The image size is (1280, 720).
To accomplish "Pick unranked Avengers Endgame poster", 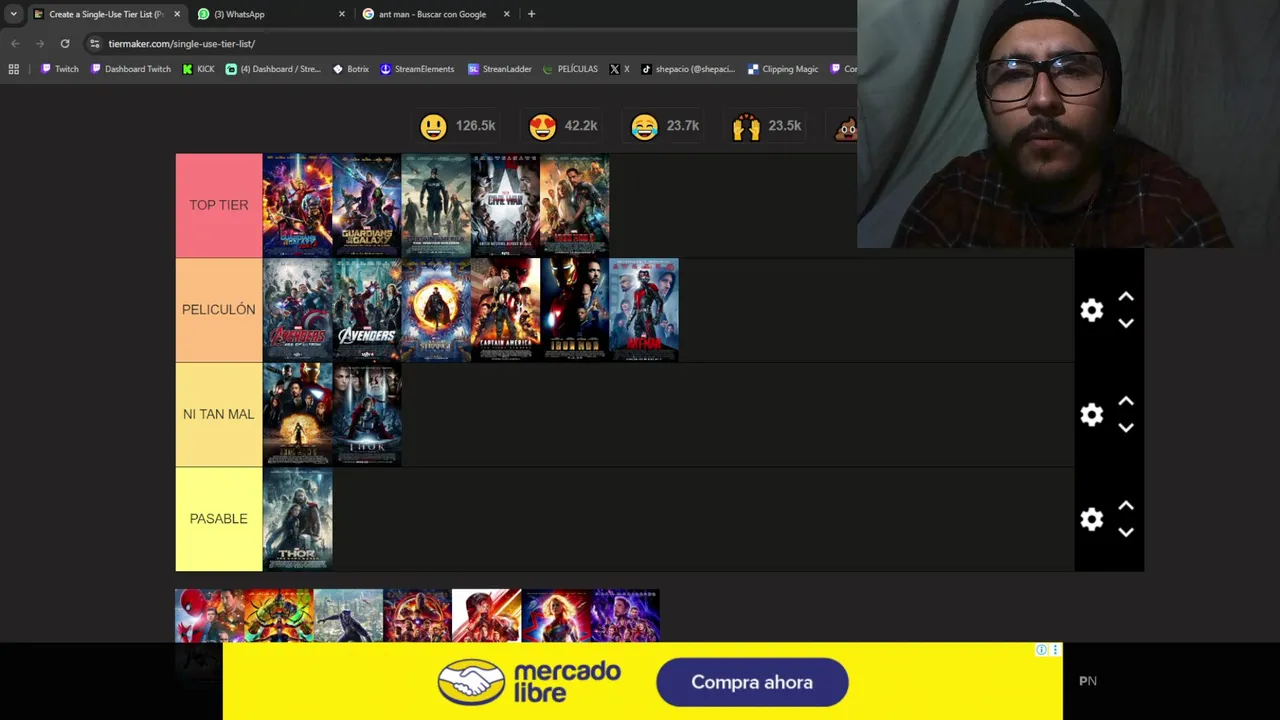I will (625, 615).
